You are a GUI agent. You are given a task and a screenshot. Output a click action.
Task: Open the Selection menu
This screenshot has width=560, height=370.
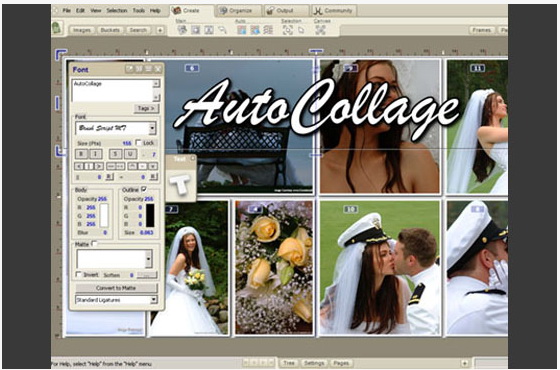pos(117,10)
